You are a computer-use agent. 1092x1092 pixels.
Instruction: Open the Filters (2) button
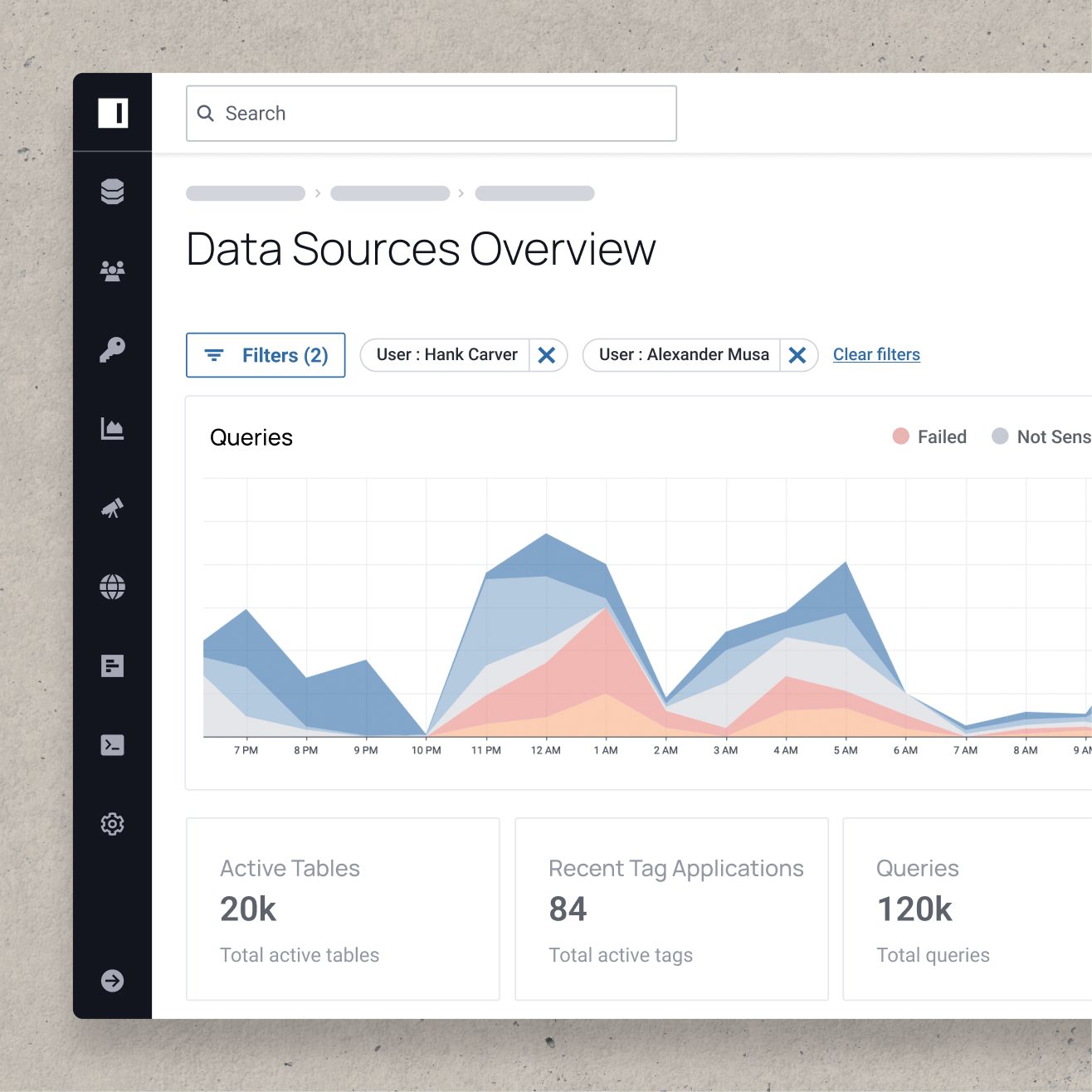(266, 355)
